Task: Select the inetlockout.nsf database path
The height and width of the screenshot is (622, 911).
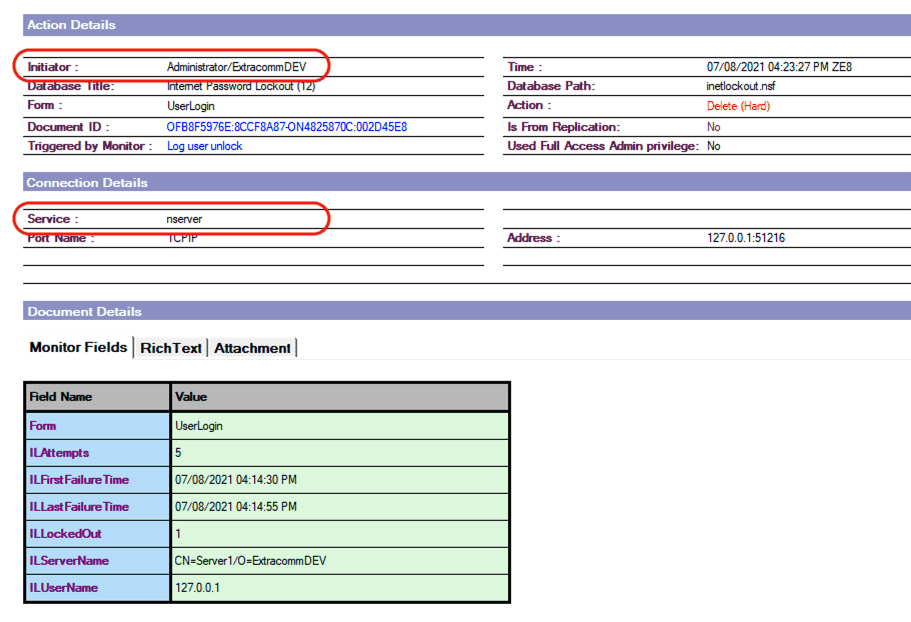Action: [x=741, y=86]
